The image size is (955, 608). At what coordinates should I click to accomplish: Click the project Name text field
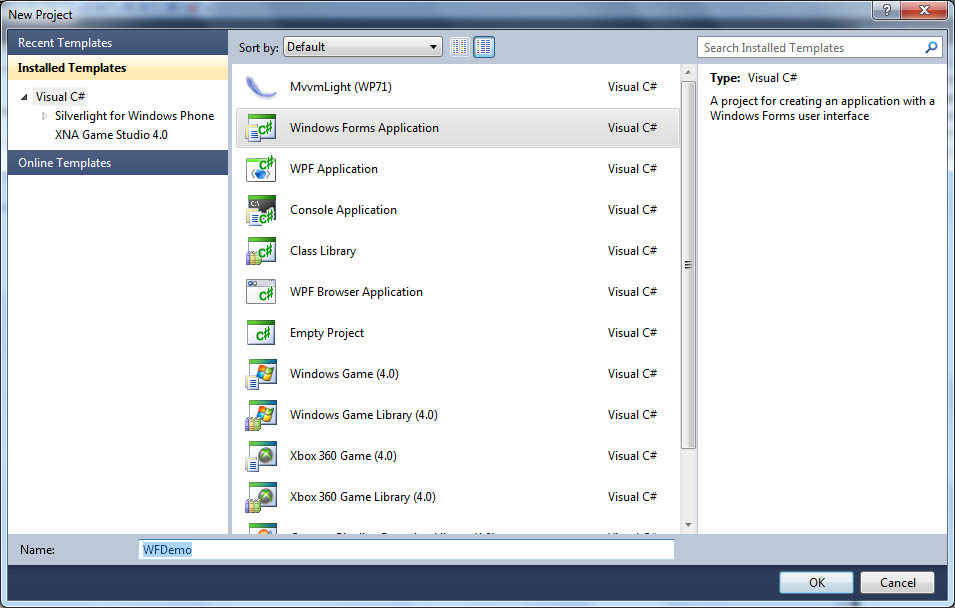[406, 550]
